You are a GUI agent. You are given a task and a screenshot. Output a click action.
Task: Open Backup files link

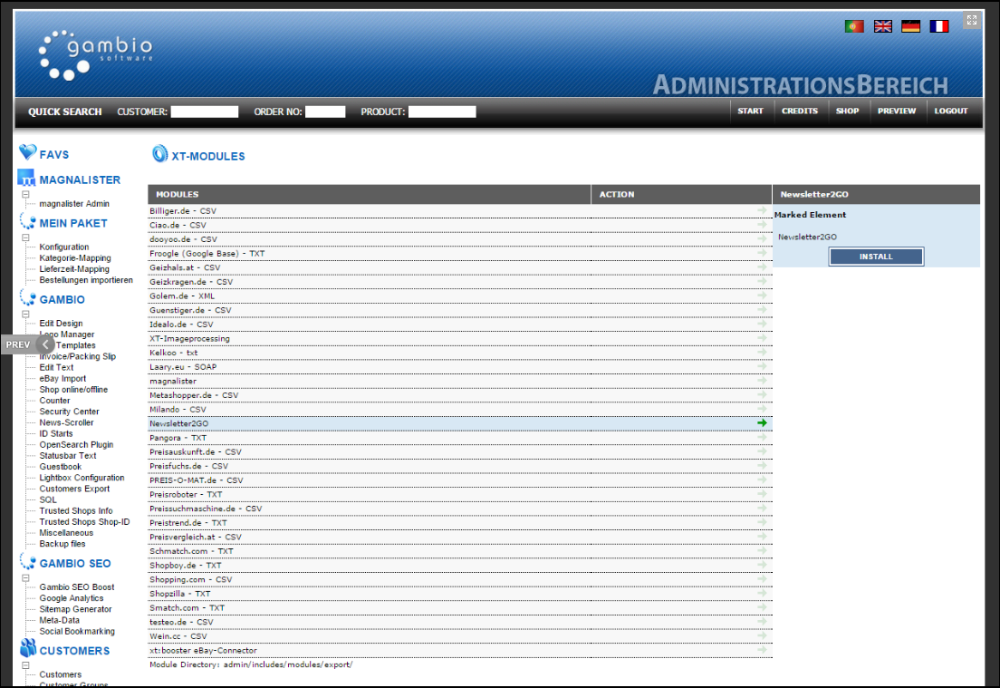[62, 544]
